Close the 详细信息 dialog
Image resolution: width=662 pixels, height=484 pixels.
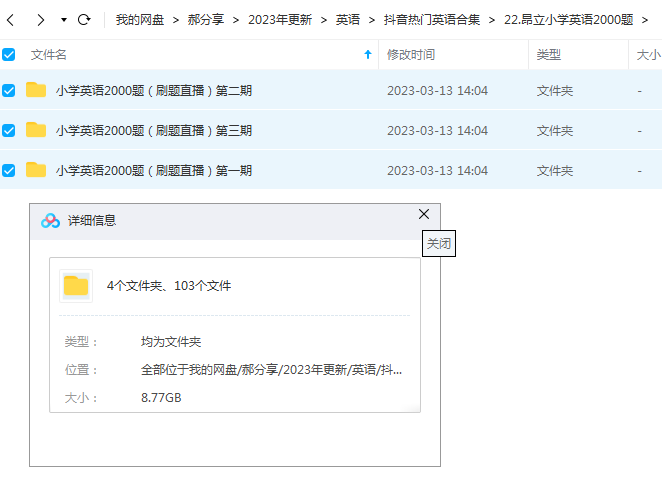(423, 214)
